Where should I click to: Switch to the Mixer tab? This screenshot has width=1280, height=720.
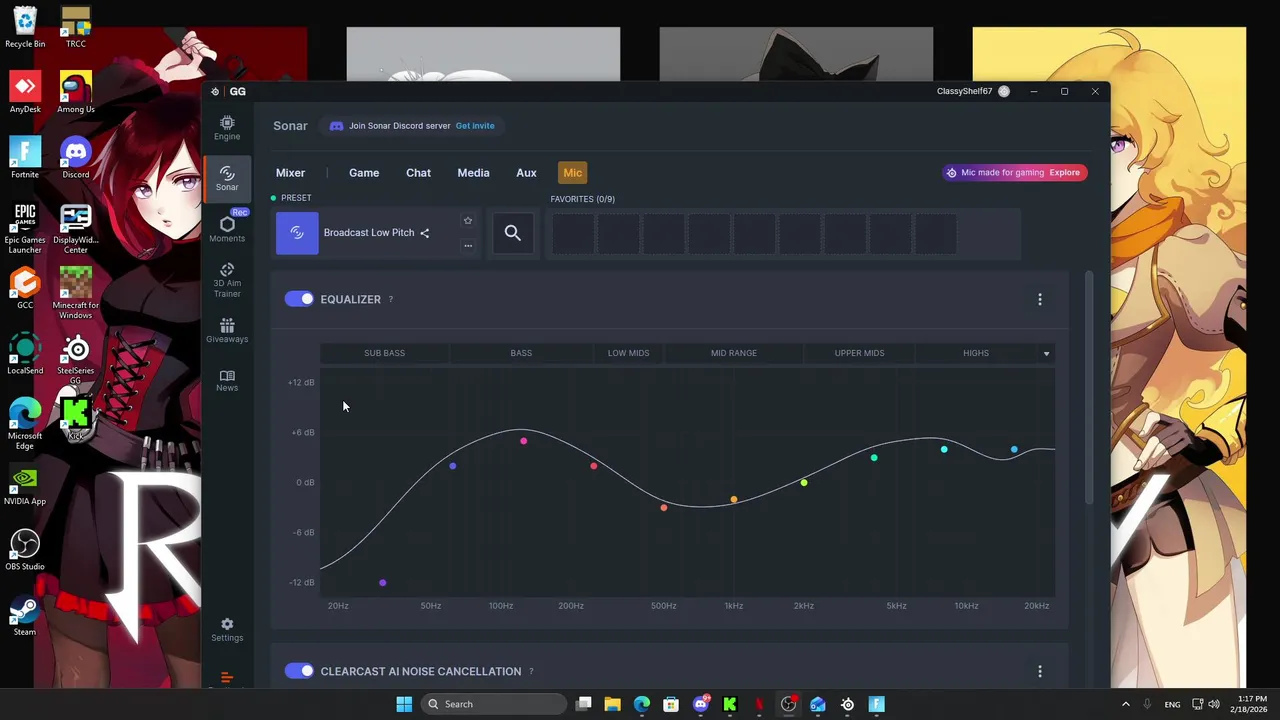[290, 173]
